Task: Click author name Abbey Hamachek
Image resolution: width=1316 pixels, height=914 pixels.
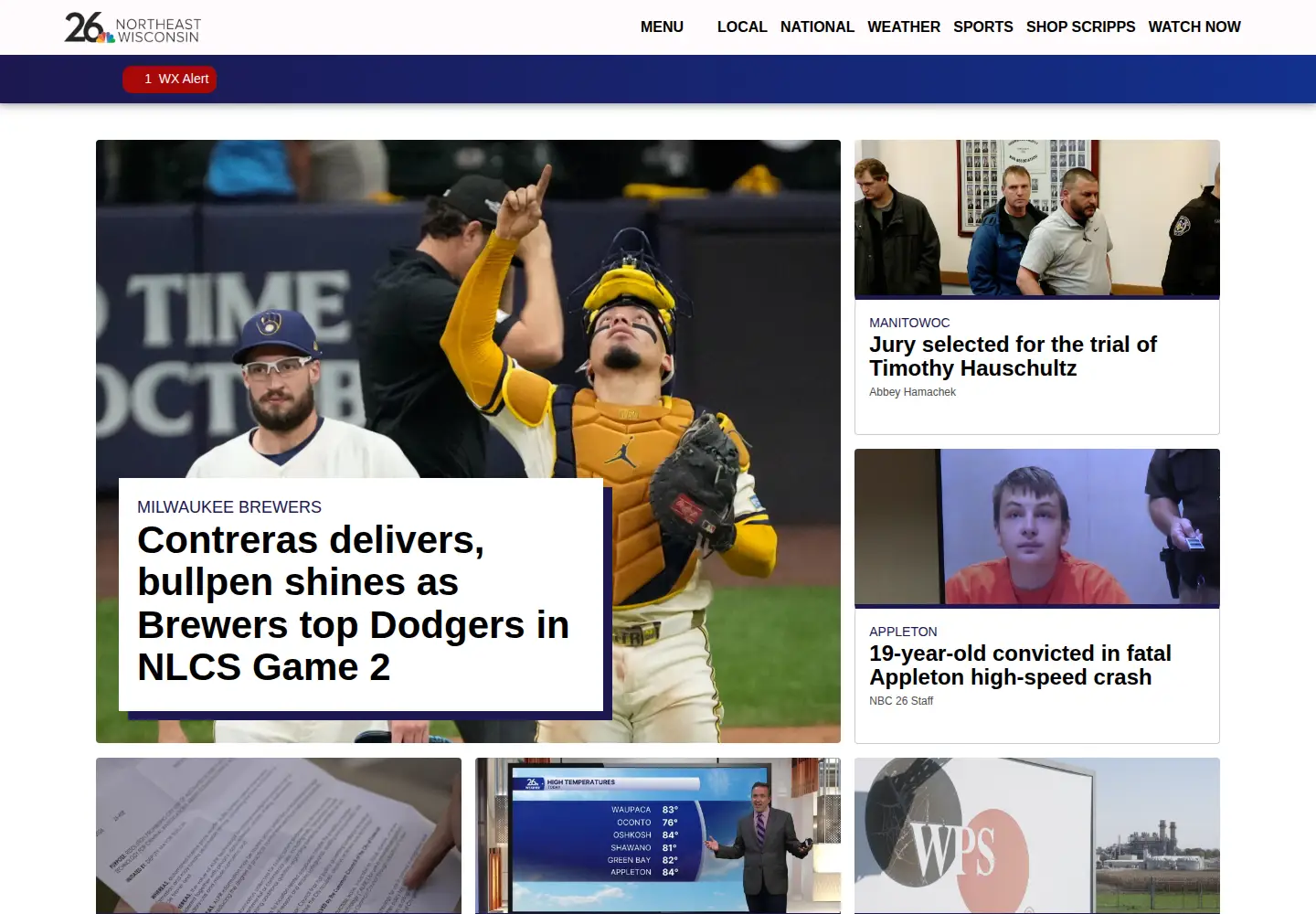Action: [912, 392]
